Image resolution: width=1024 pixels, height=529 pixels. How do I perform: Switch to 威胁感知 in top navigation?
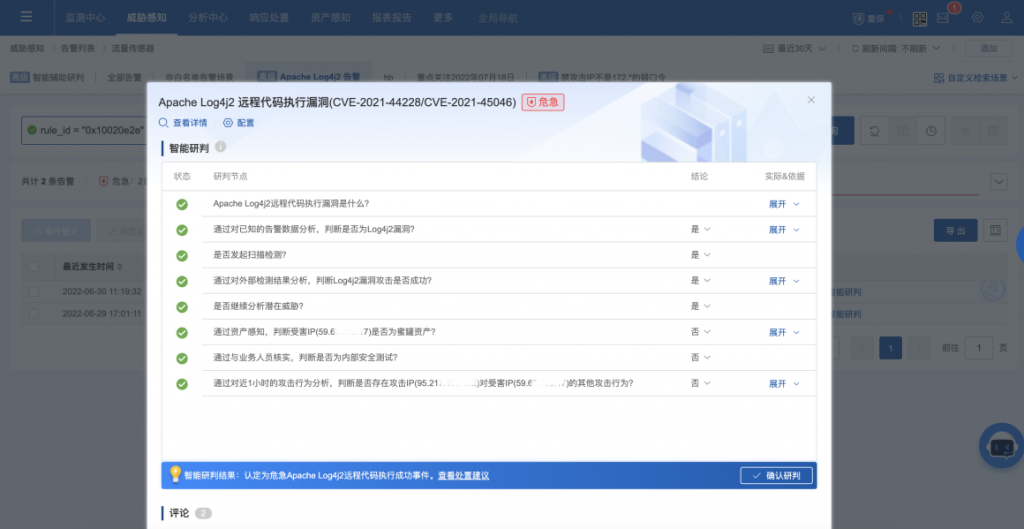coord(146,18)
